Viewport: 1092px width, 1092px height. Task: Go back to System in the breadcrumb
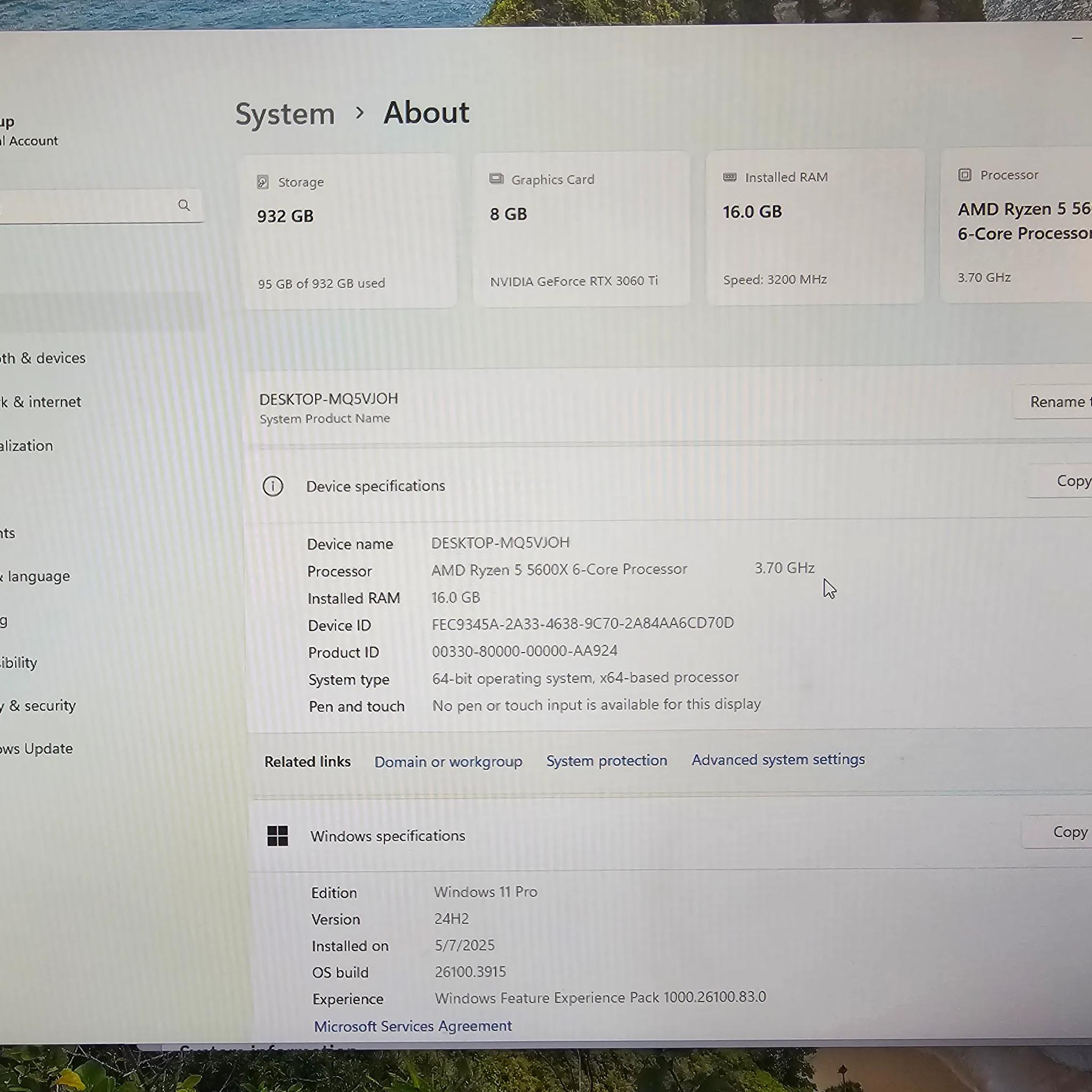pos(285,114)
